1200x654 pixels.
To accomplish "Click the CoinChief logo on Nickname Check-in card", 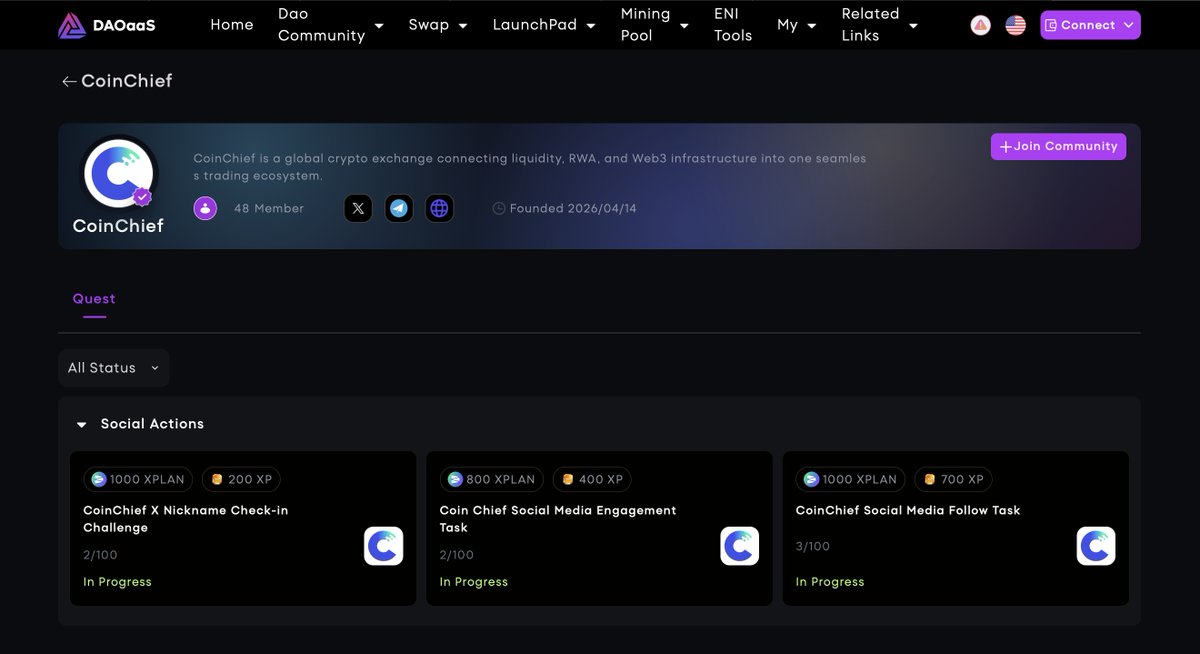I will tap(384, 546).
